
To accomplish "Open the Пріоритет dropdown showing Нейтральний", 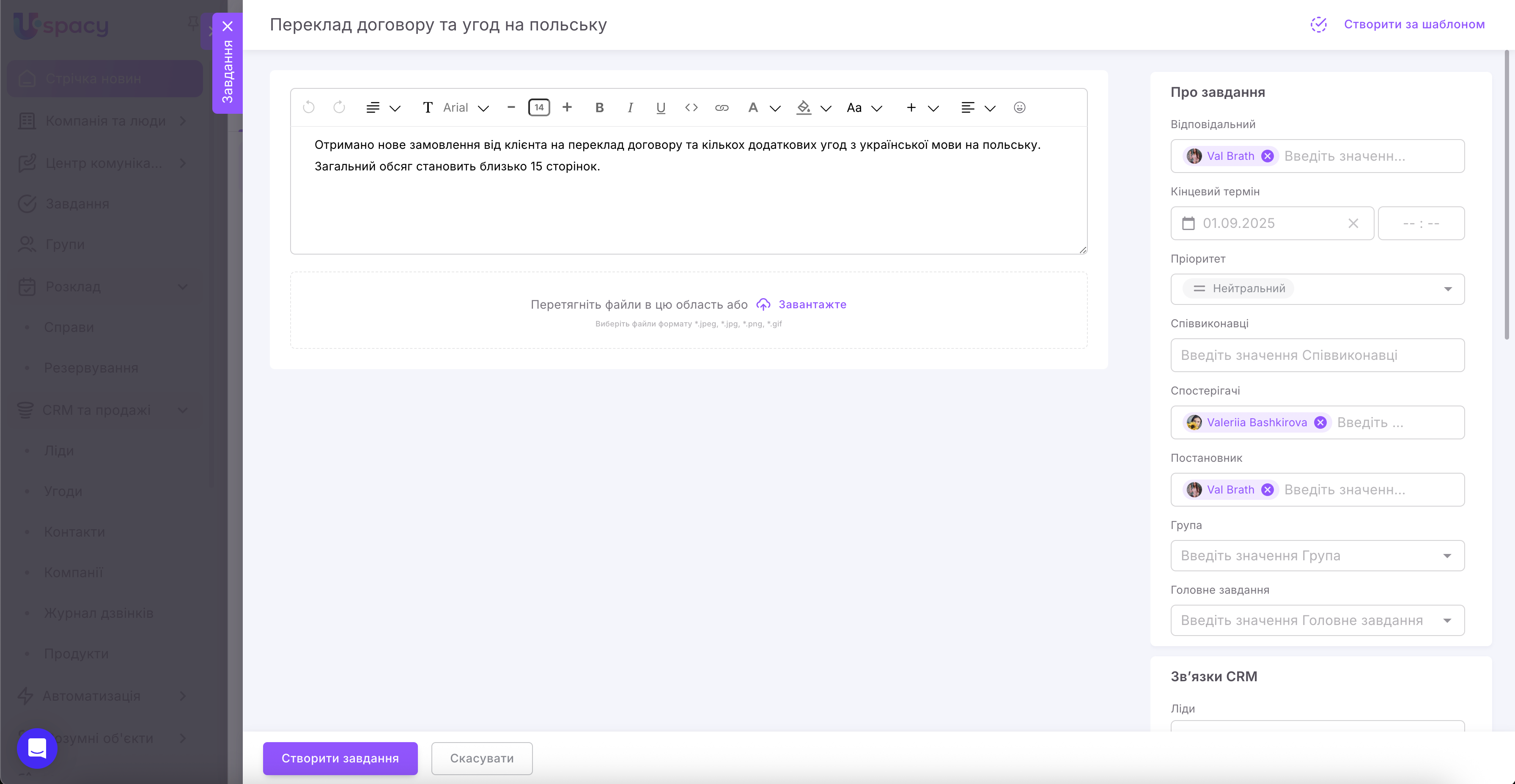I will tap(1317, 289).
